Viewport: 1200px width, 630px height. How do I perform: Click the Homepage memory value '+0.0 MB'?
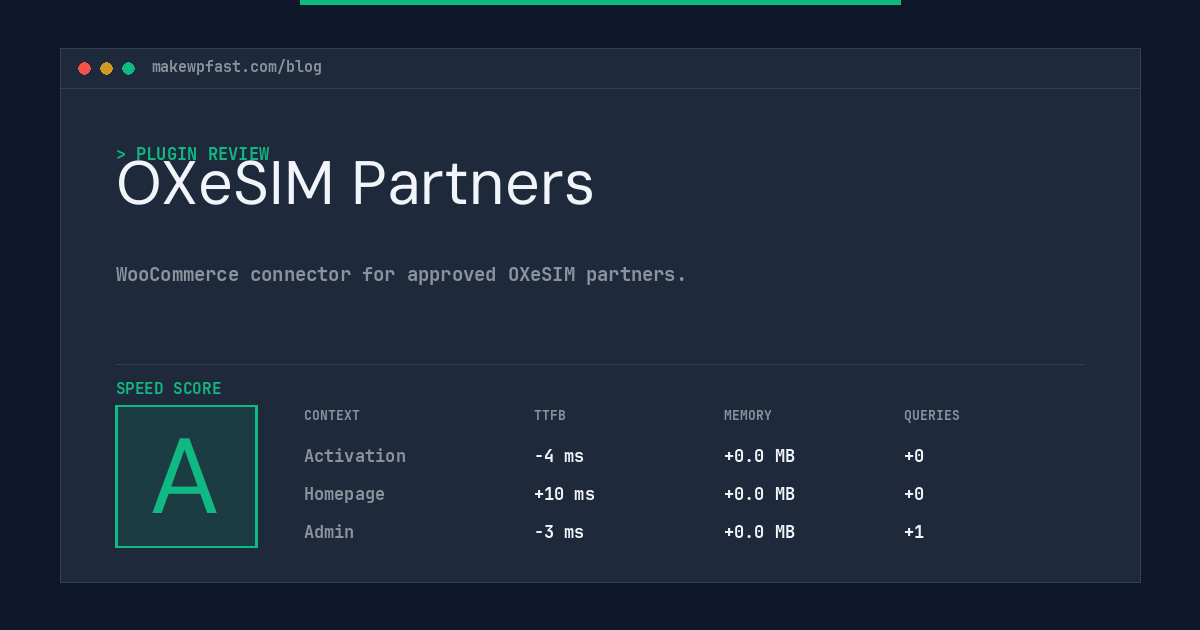tap(759, 494)
